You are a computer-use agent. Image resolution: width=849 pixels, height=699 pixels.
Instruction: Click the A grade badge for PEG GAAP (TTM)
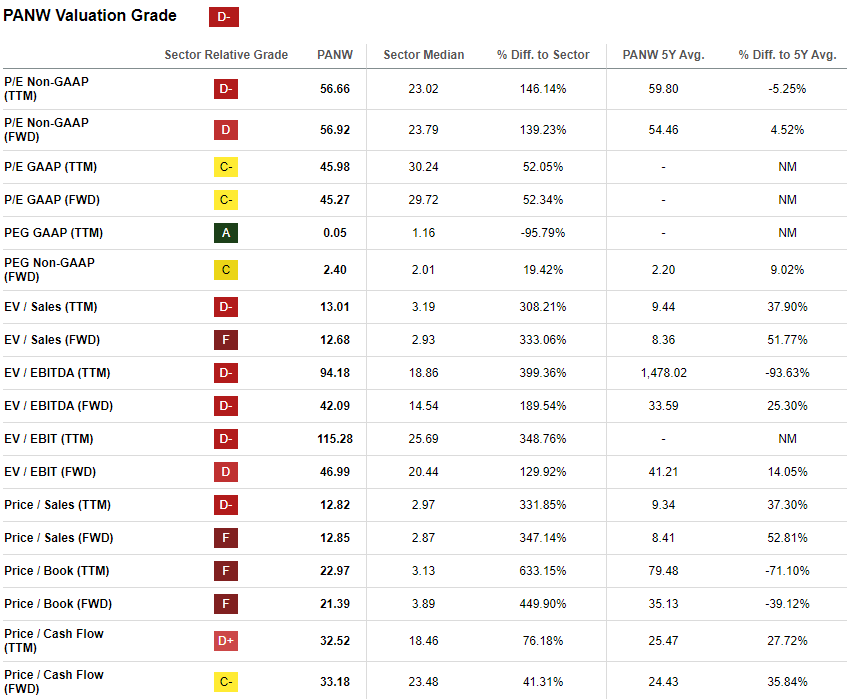point(226,233)
